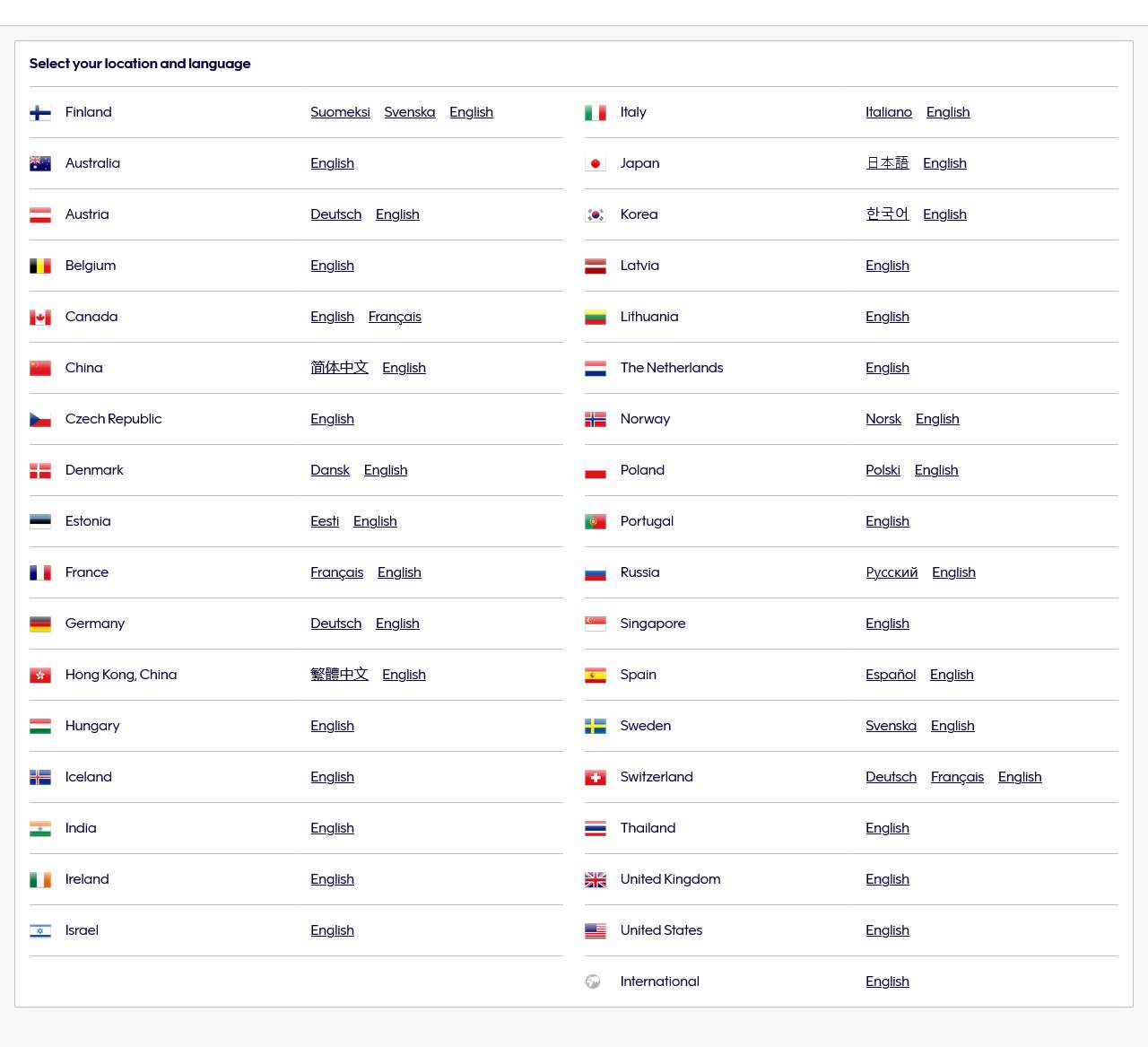Click the Norway country name
The image size is (1148, 1047).
pos(645,419)
